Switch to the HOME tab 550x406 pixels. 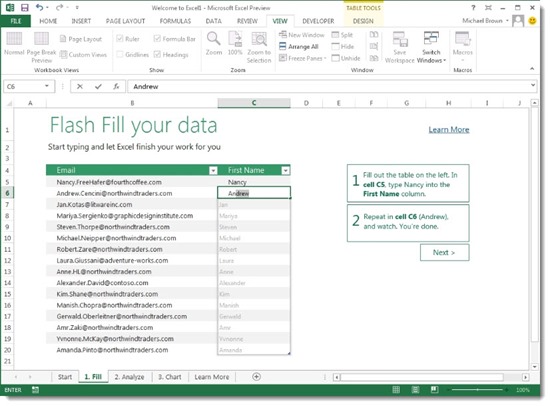click(48, 21)
